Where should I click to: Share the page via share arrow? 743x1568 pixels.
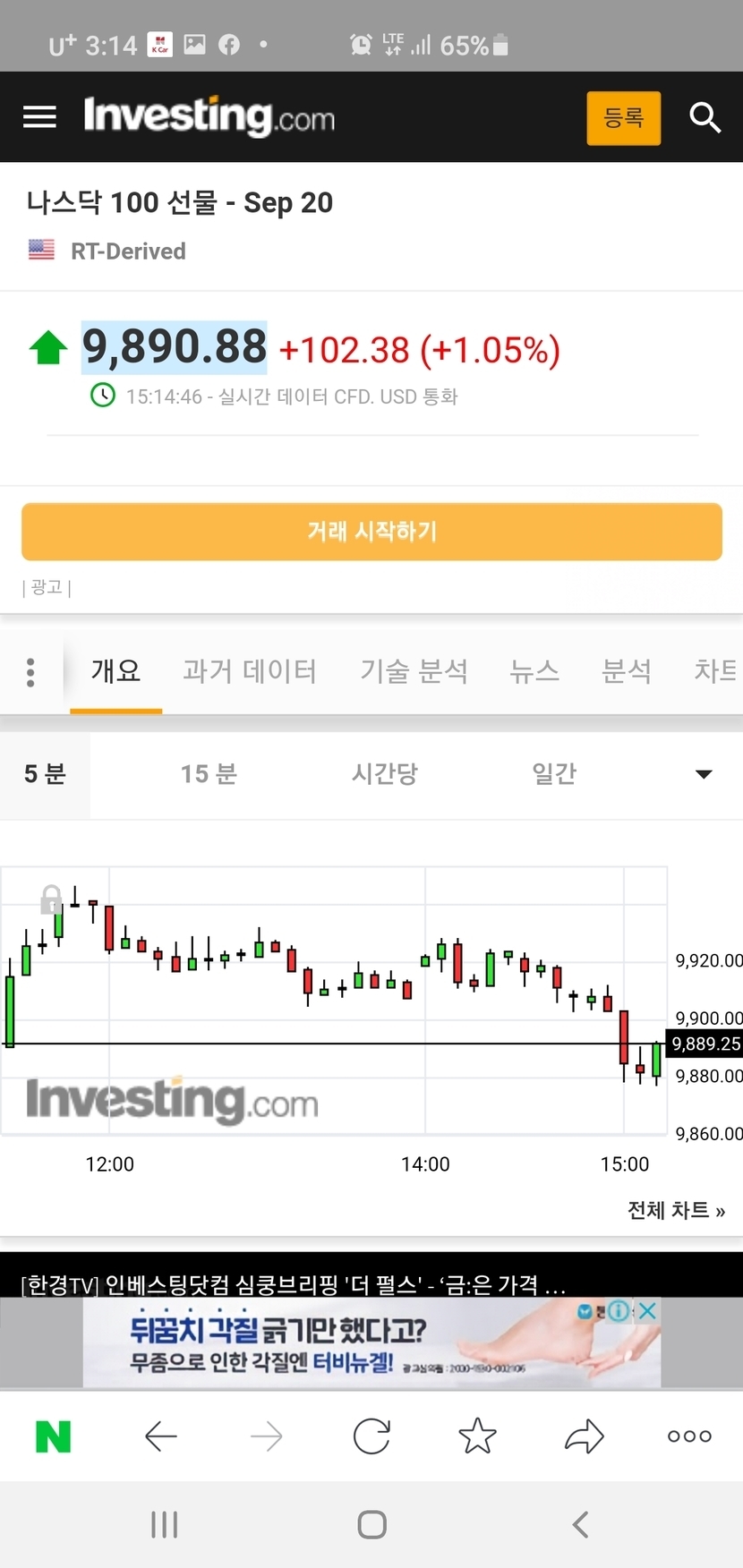tap(584, 1436)
